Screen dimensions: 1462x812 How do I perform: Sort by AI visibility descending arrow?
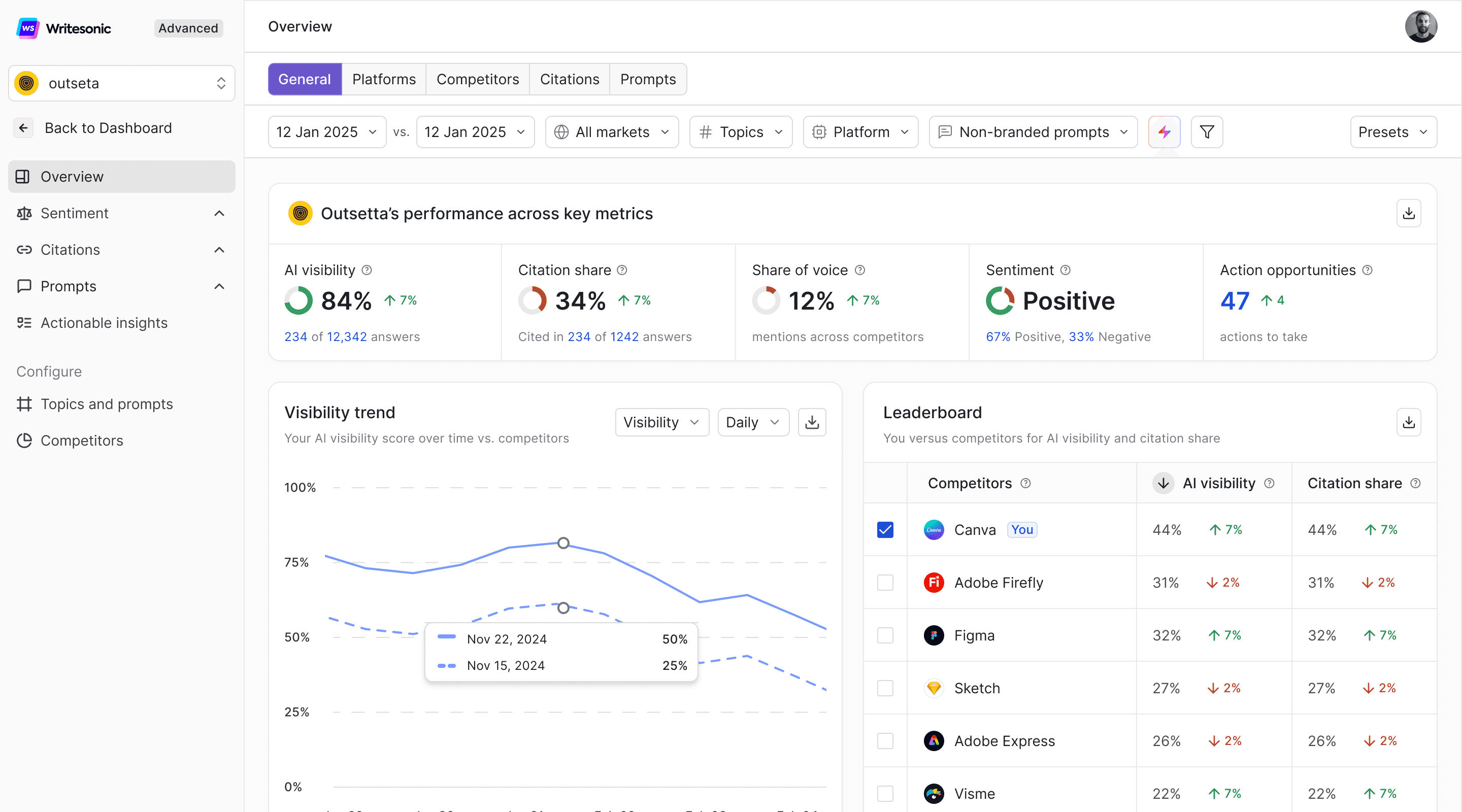coord(1163,484)
